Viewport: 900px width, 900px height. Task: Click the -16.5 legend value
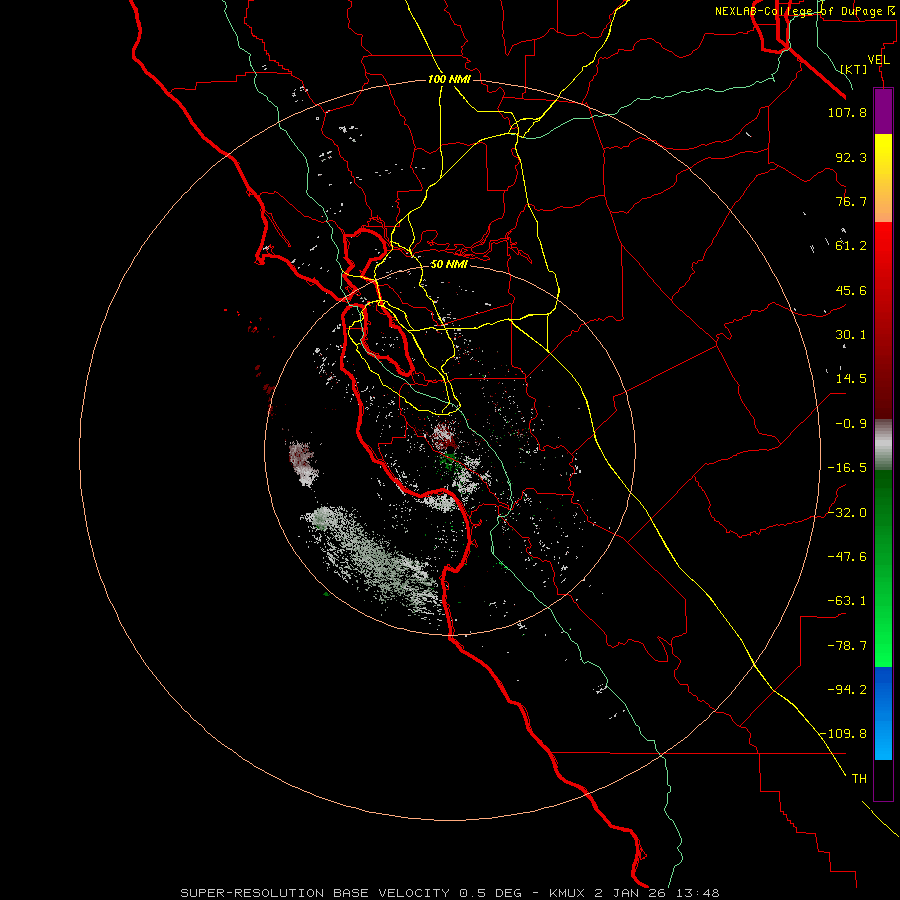point(847,468)
